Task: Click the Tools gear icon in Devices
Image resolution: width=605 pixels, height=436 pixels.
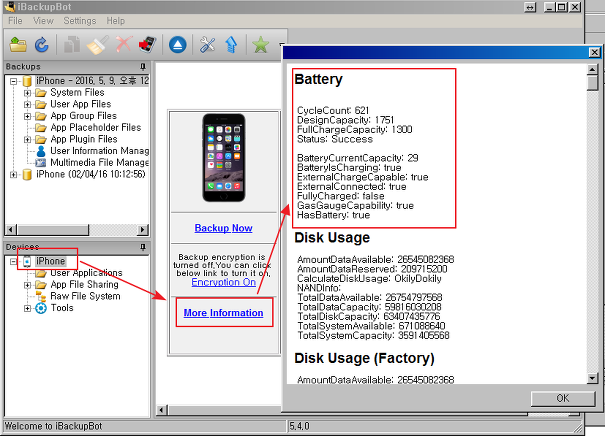Action: click(41, 308)
